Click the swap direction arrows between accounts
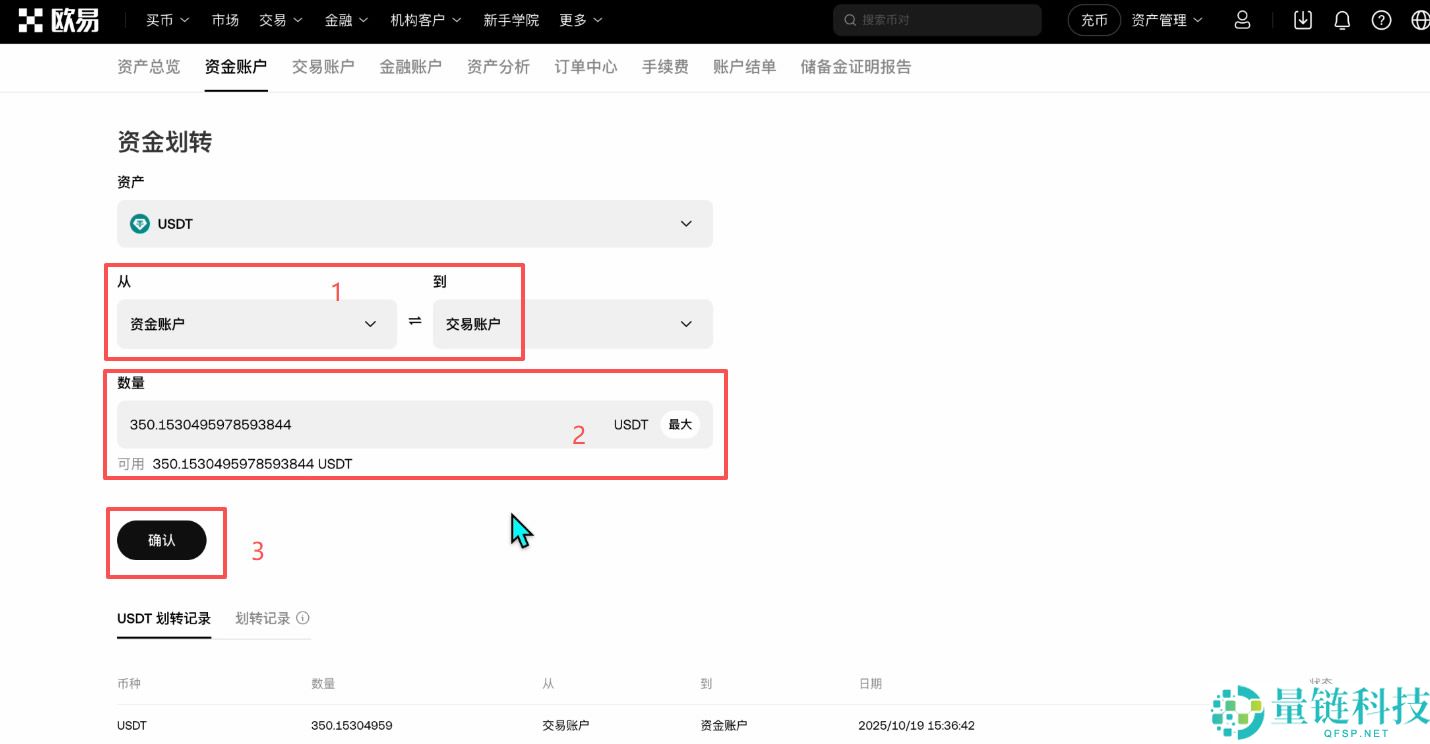 click(415, 323)
